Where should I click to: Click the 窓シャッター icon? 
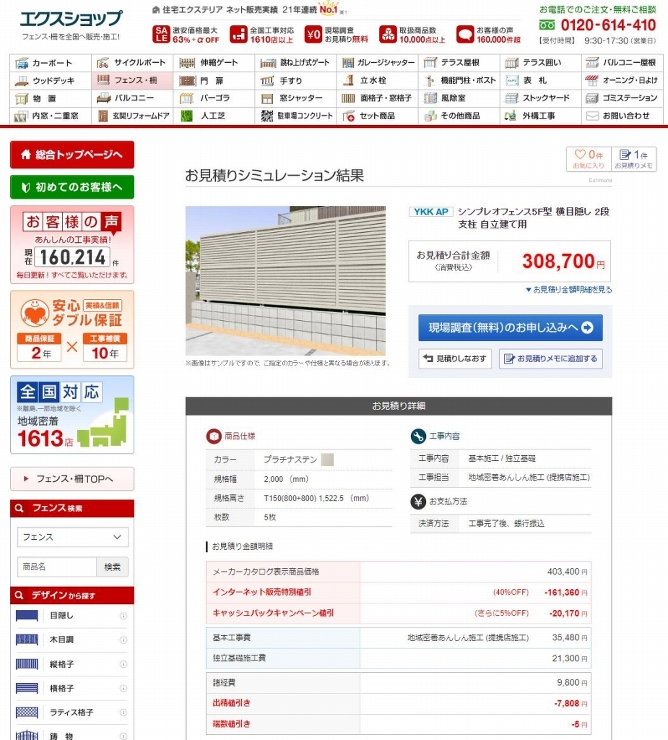pos(267,98)
